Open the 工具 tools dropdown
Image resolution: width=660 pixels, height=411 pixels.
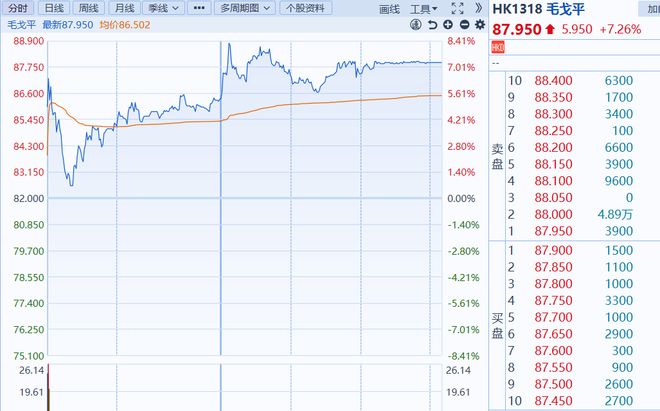pyautogui.click(x=424, y=8)
